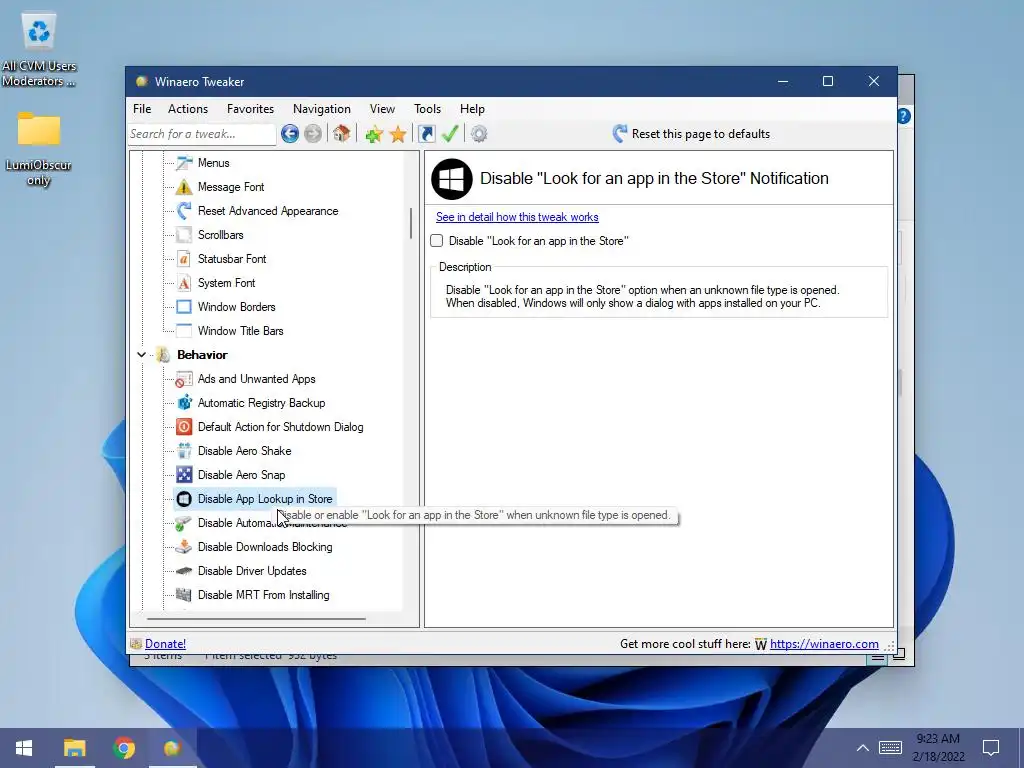This screenshot has height=768, width=1024.
Task: Click the shortcut arrow toolbar icon
Action: (x=426, y=134)
